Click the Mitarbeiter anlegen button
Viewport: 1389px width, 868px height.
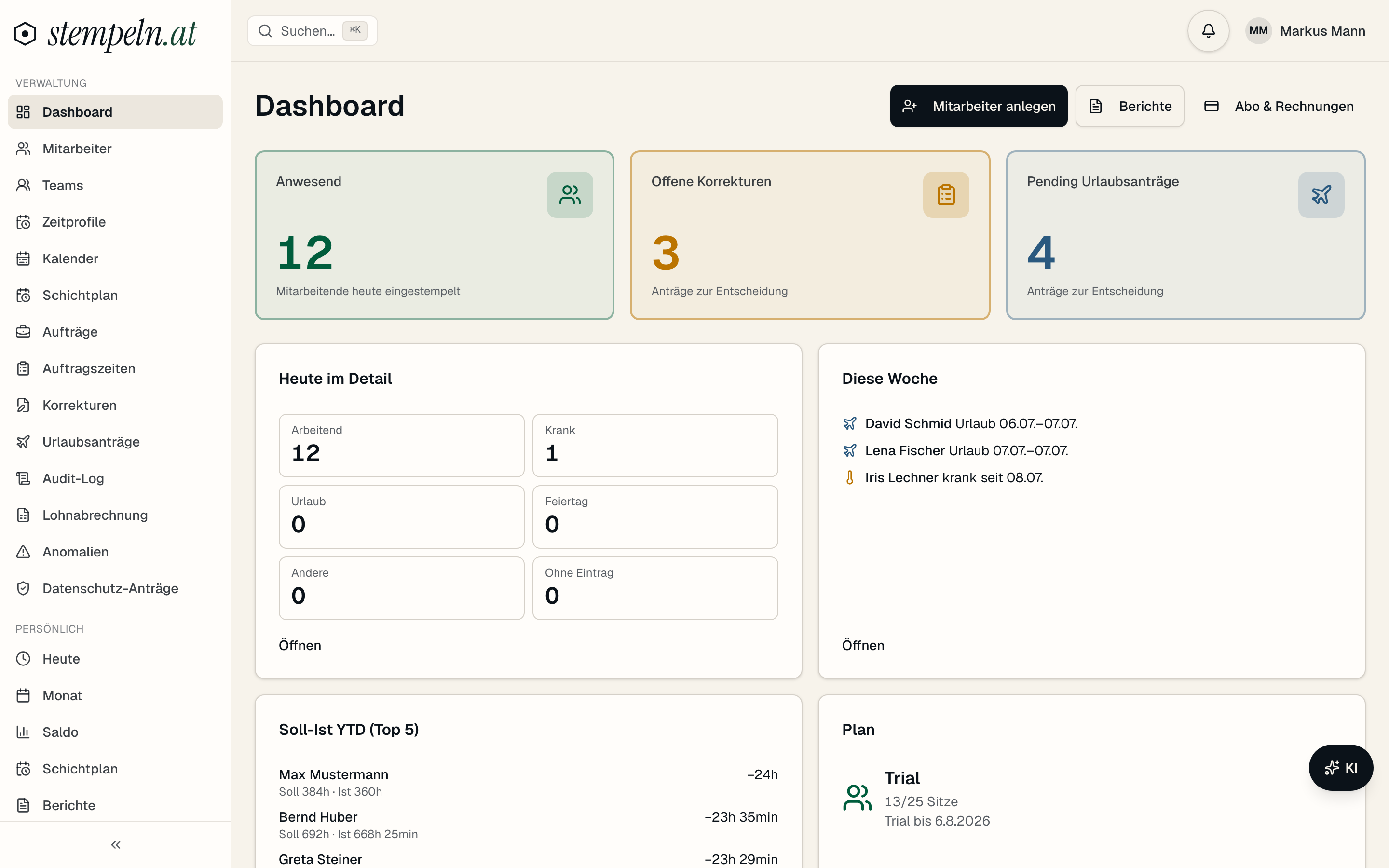(x=979, y=106)
